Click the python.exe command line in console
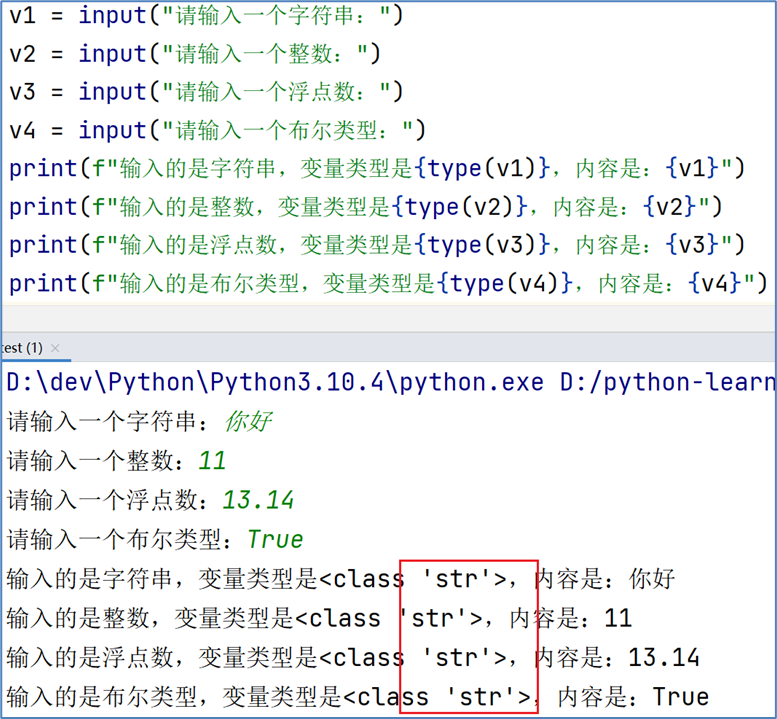 [390, 383]
